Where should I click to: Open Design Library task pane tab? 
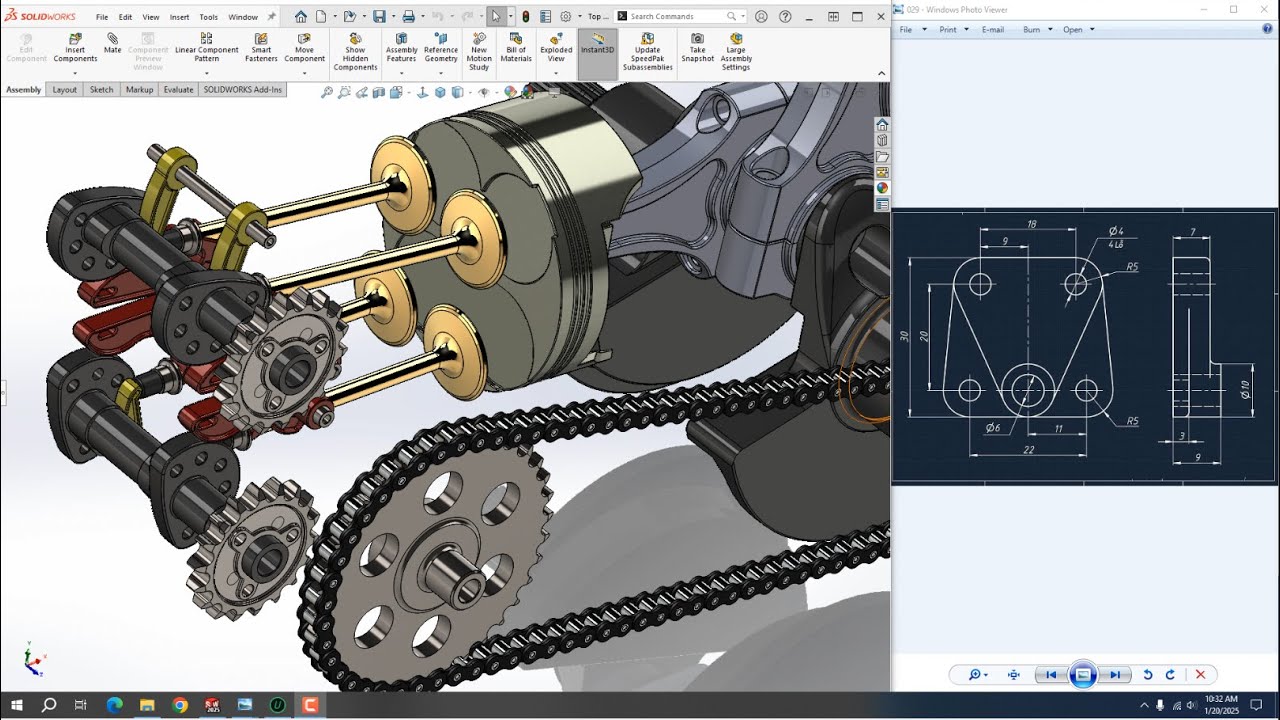tap(882, 141)
